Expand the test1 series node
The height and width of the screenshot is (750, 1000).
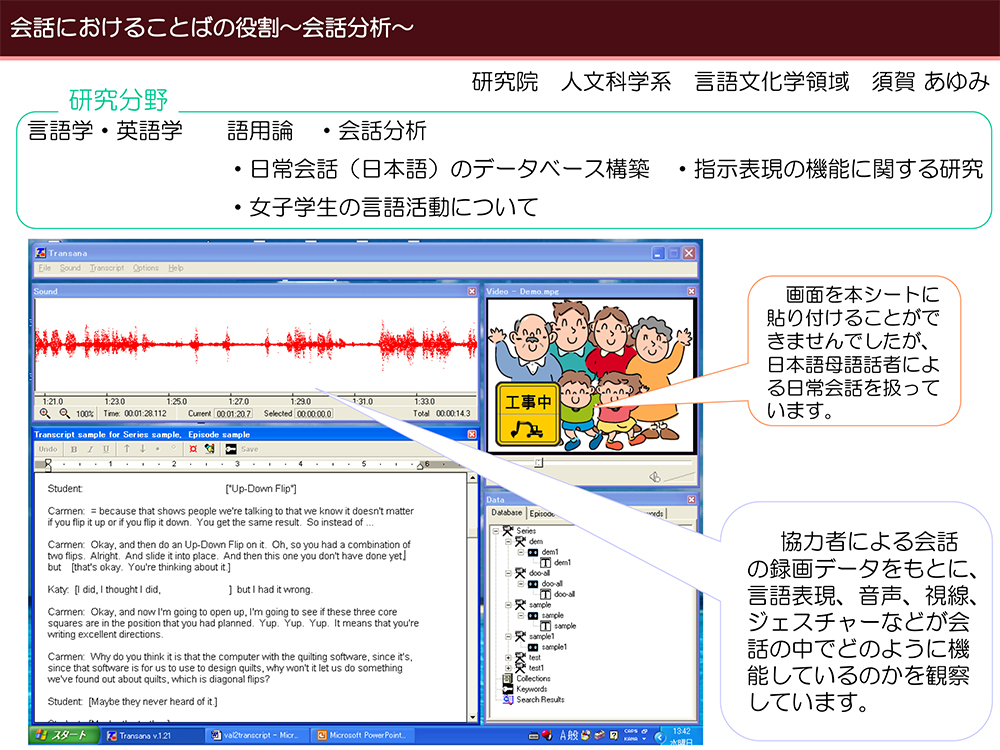tap(508, 668)
